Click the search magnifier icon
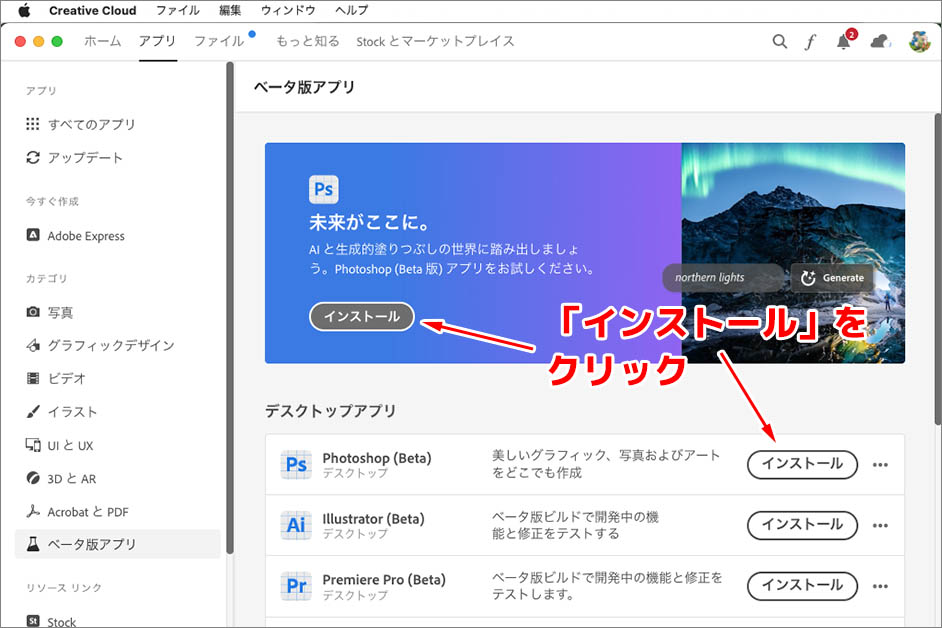Image resolution: width=942 pixels, height=628 pixels. tap(780, 42)
